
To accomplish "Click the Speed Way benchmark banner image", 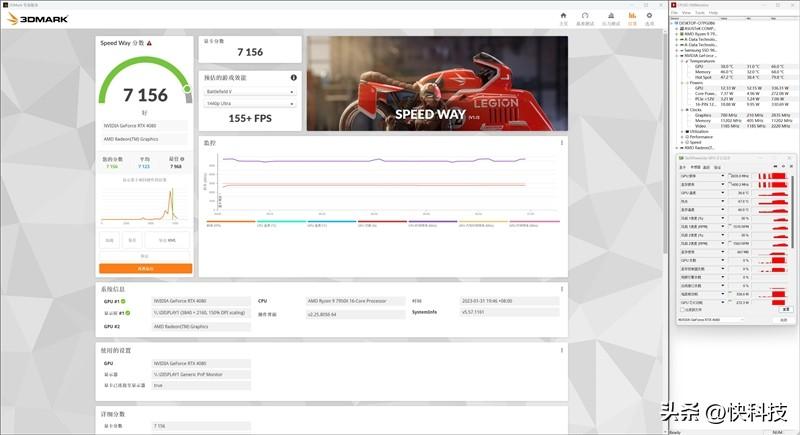I will (437, 83).
